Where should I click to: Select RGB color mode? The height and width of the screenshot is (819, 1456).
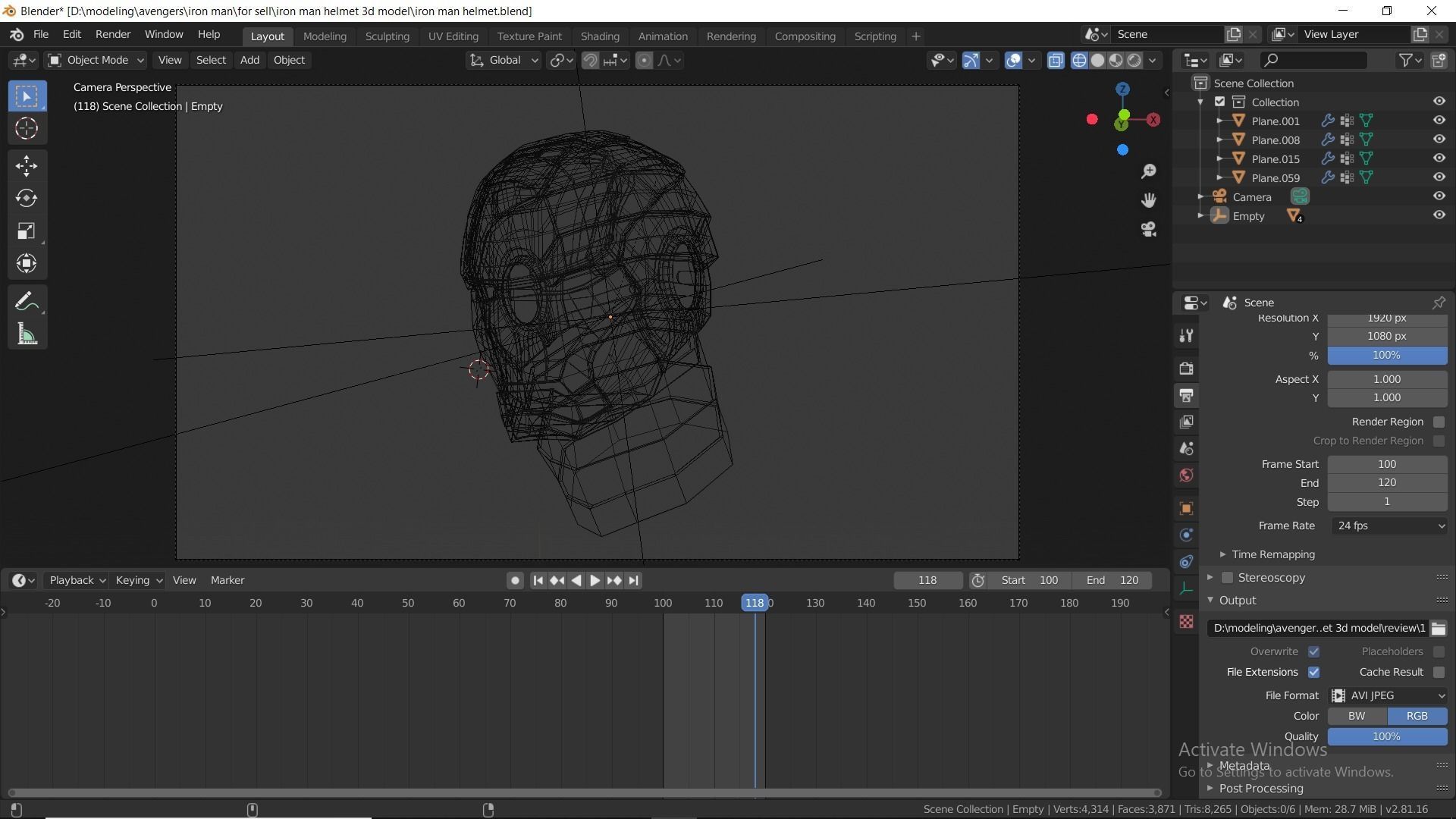pos(1417,716)
